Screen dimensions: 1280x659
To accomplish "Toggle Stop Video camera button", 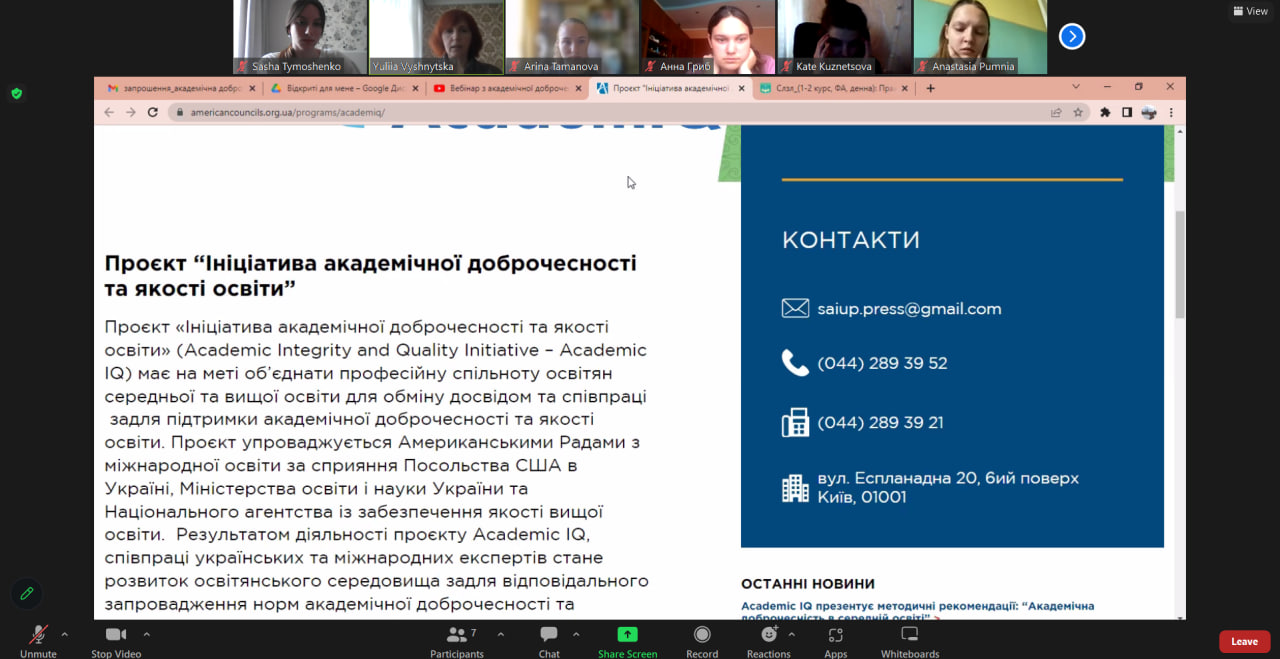I will point(116,636).
